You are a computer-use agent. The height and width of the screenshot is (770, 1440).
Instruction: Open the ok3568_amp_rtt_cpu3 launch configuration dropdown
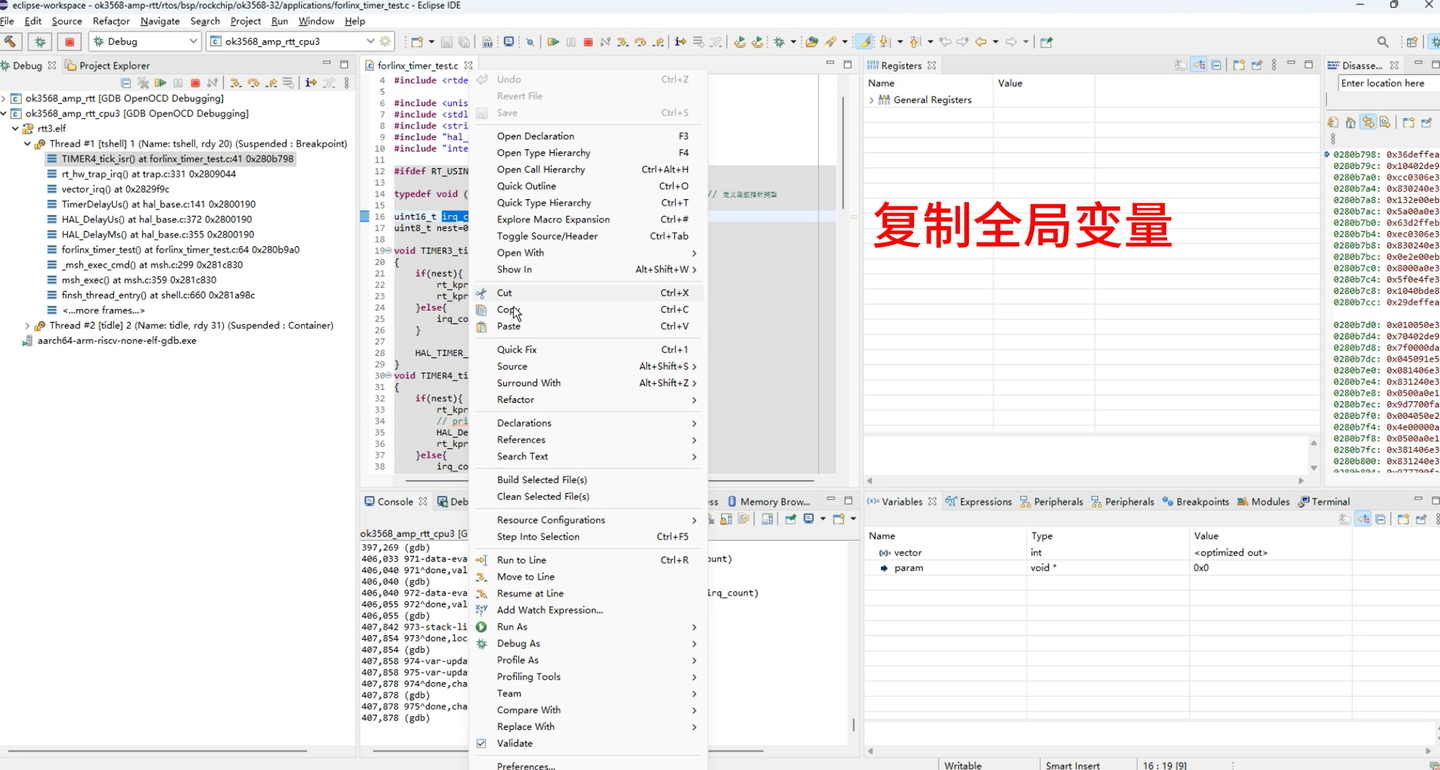pos(370,42)
